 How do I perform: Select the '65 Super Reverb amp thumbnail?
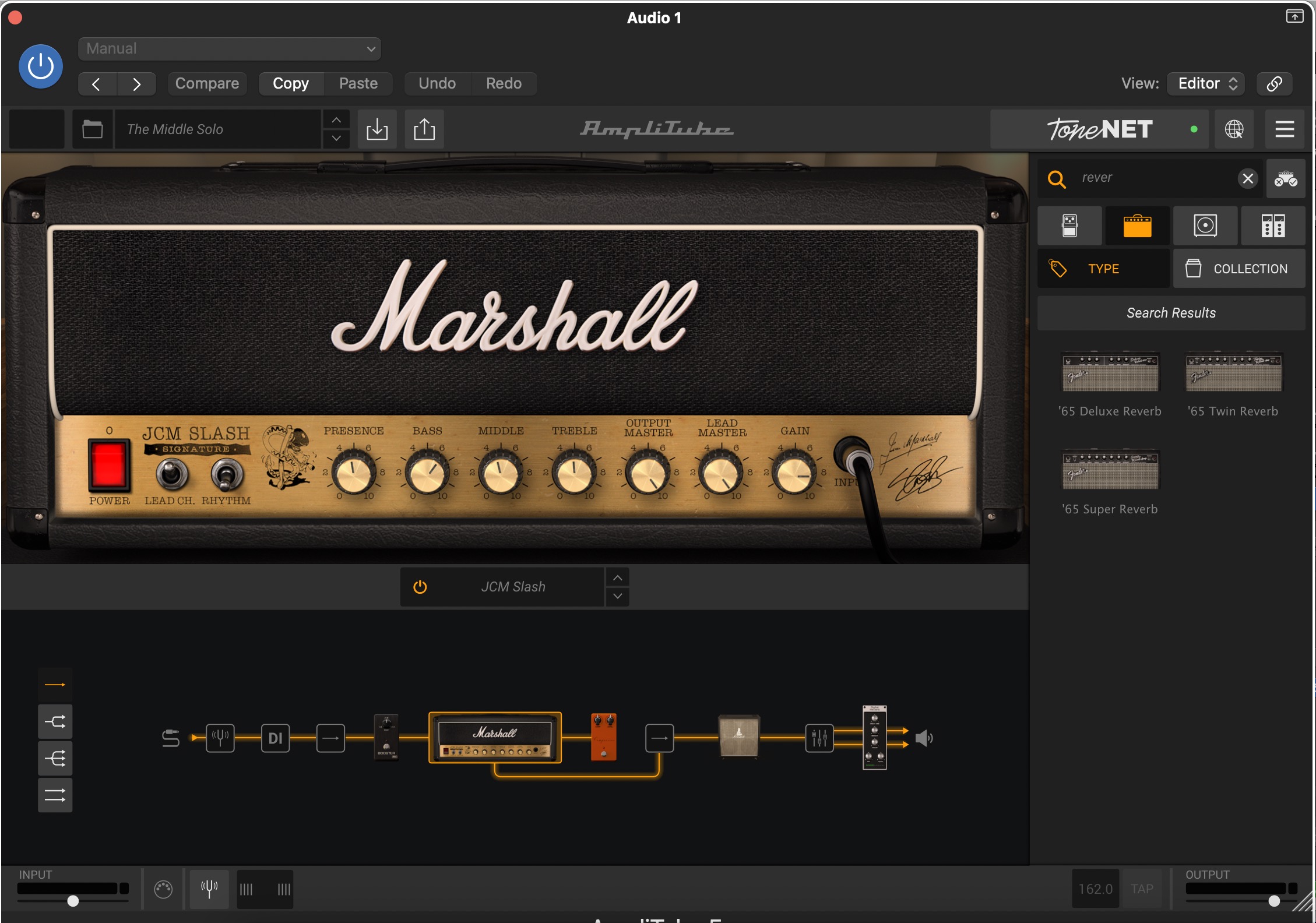[x=1110, y=470]
